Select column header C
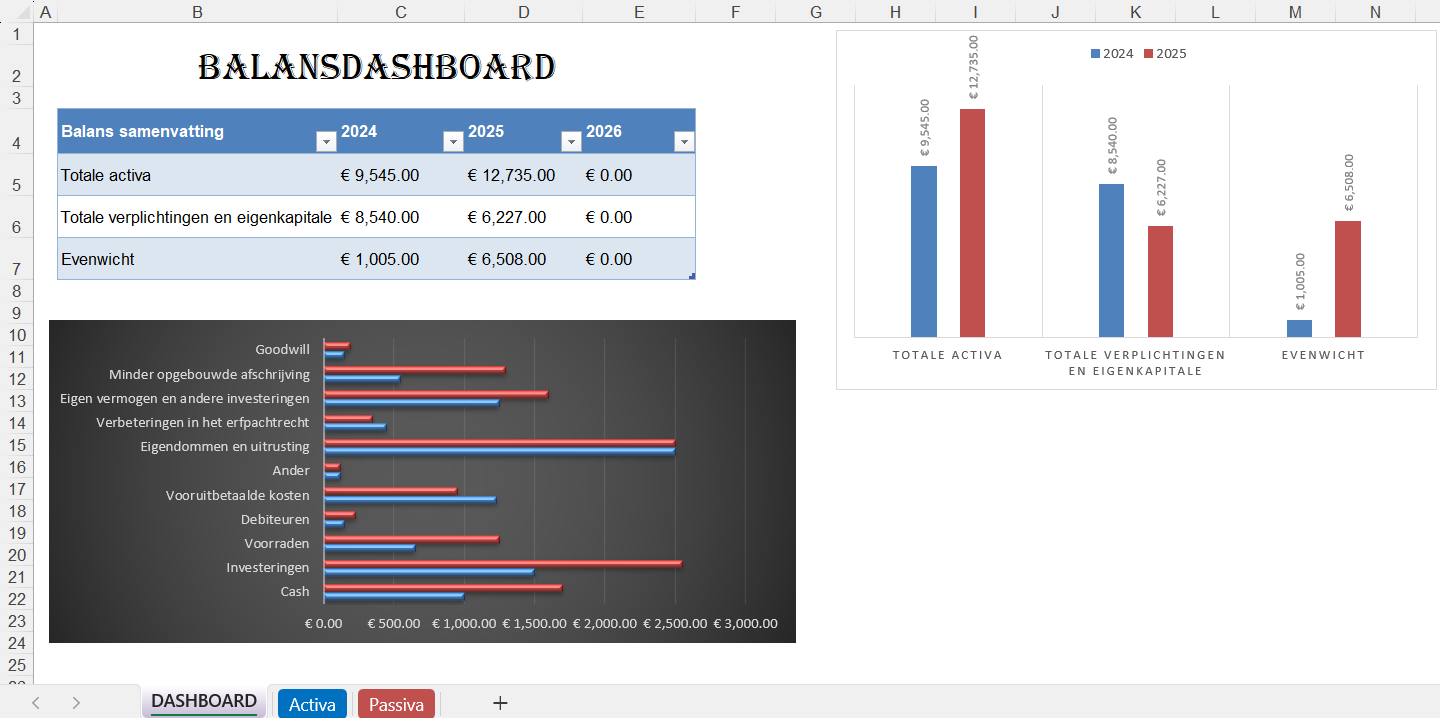Screen dimensions: 1440x718 pyautogui.click(x=400, y=12)
